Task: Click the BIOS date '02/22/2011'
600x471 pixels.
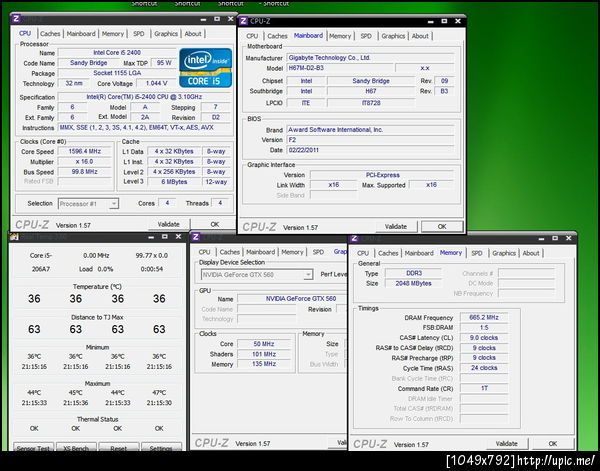Action: (370, 150)
